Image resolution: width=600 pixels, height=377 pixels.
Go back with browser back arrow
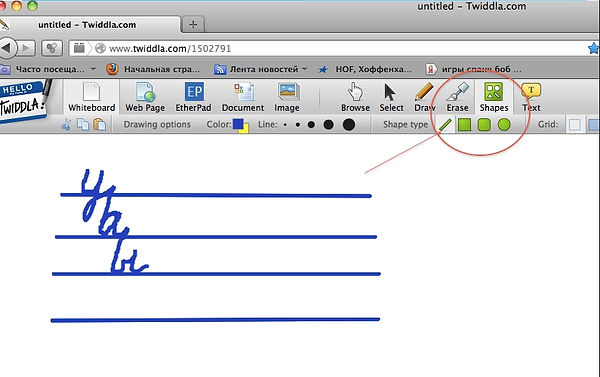click(x=7, y=48)
